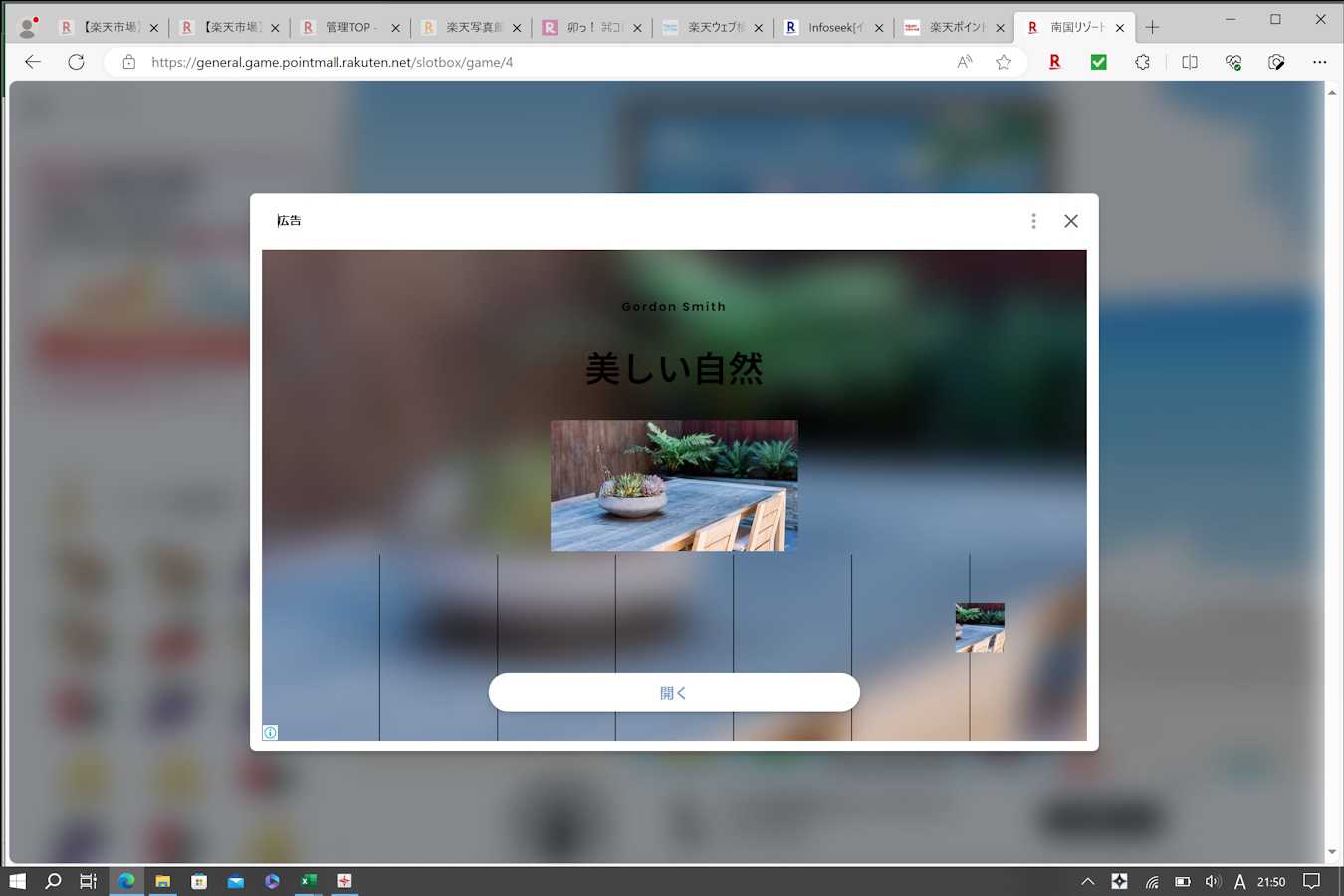Toggle split screen view
Screen dimensions: 1344x896
pyautogui.click(x=1189, y=62)
